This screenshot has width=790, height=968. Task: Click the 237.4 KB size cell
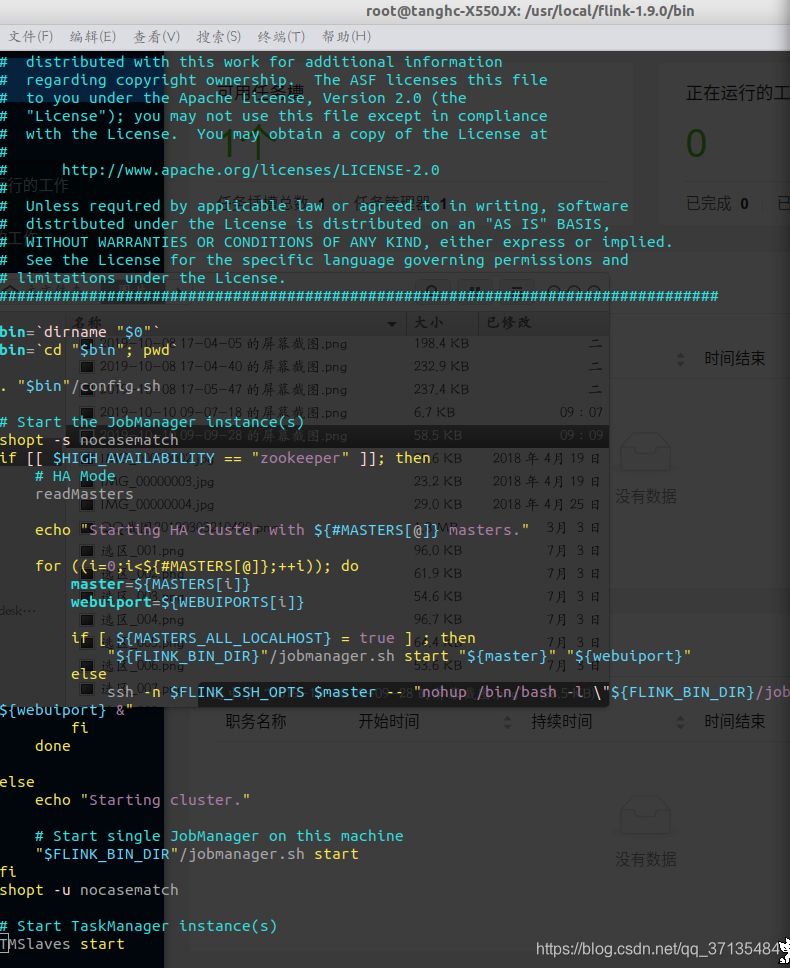tap(442, 390)
